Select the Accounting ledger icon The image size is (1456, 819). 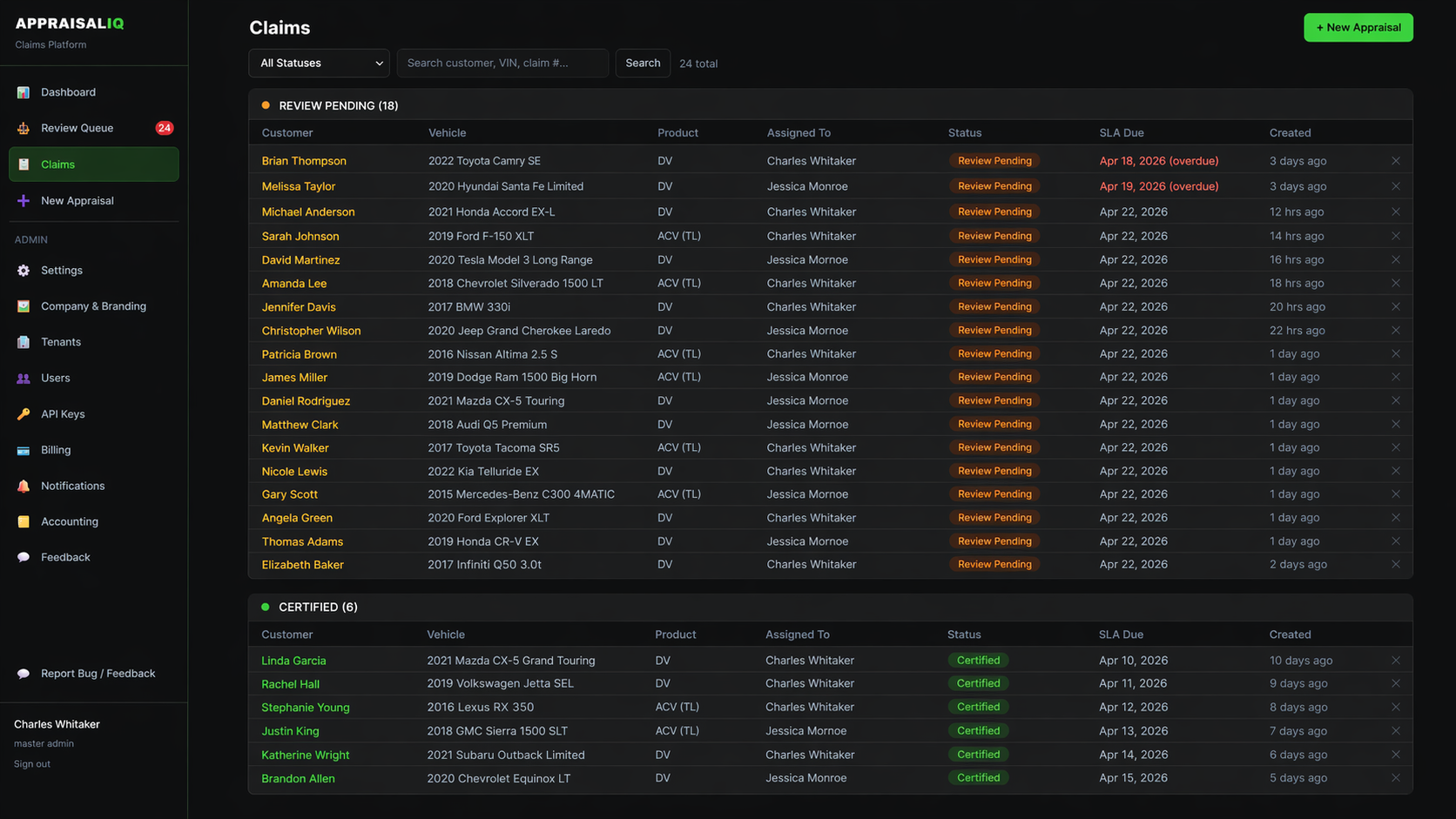pos(23,521)
